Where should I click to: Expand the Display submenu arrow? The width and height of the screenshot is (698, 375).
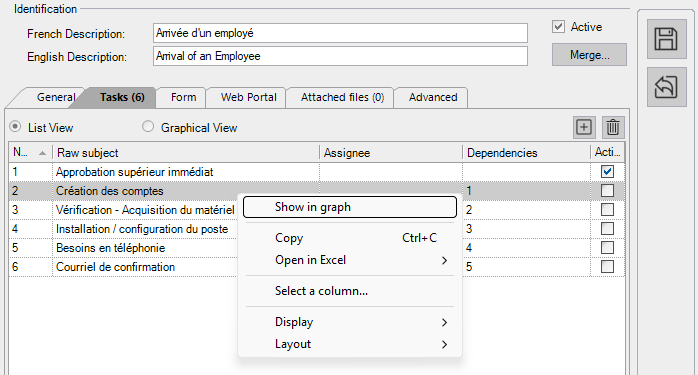point(444,322)
